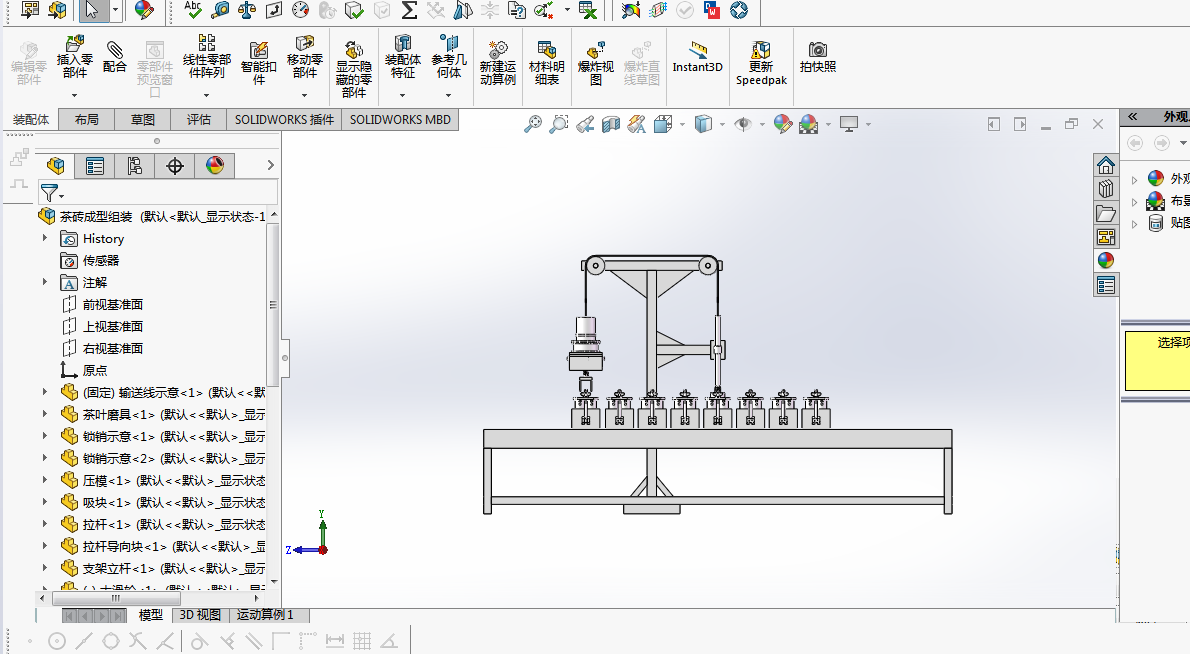The image size is (1190, 654).
Task: Click the Section View icon
Action: click(x=611, y=124)
